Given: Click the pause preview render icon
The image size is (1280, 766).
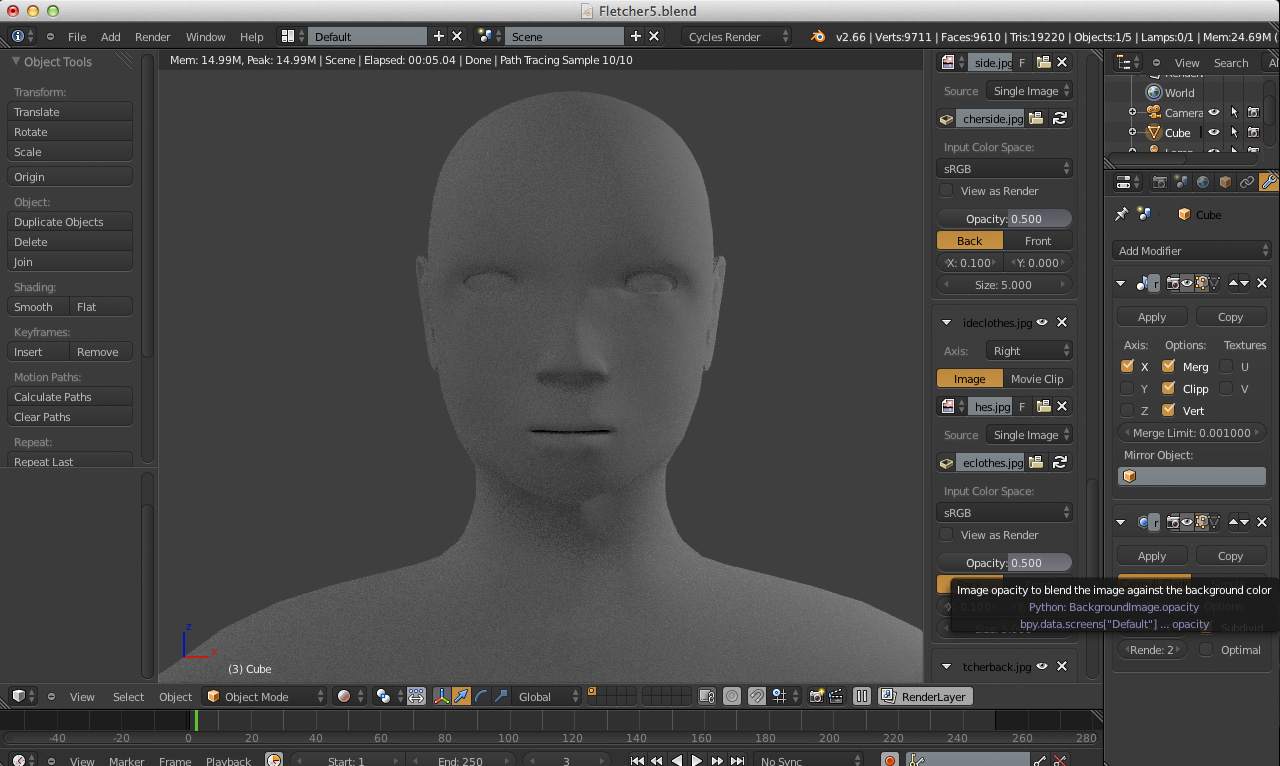Looking at the screenshot, I should [x=862, y=696].
